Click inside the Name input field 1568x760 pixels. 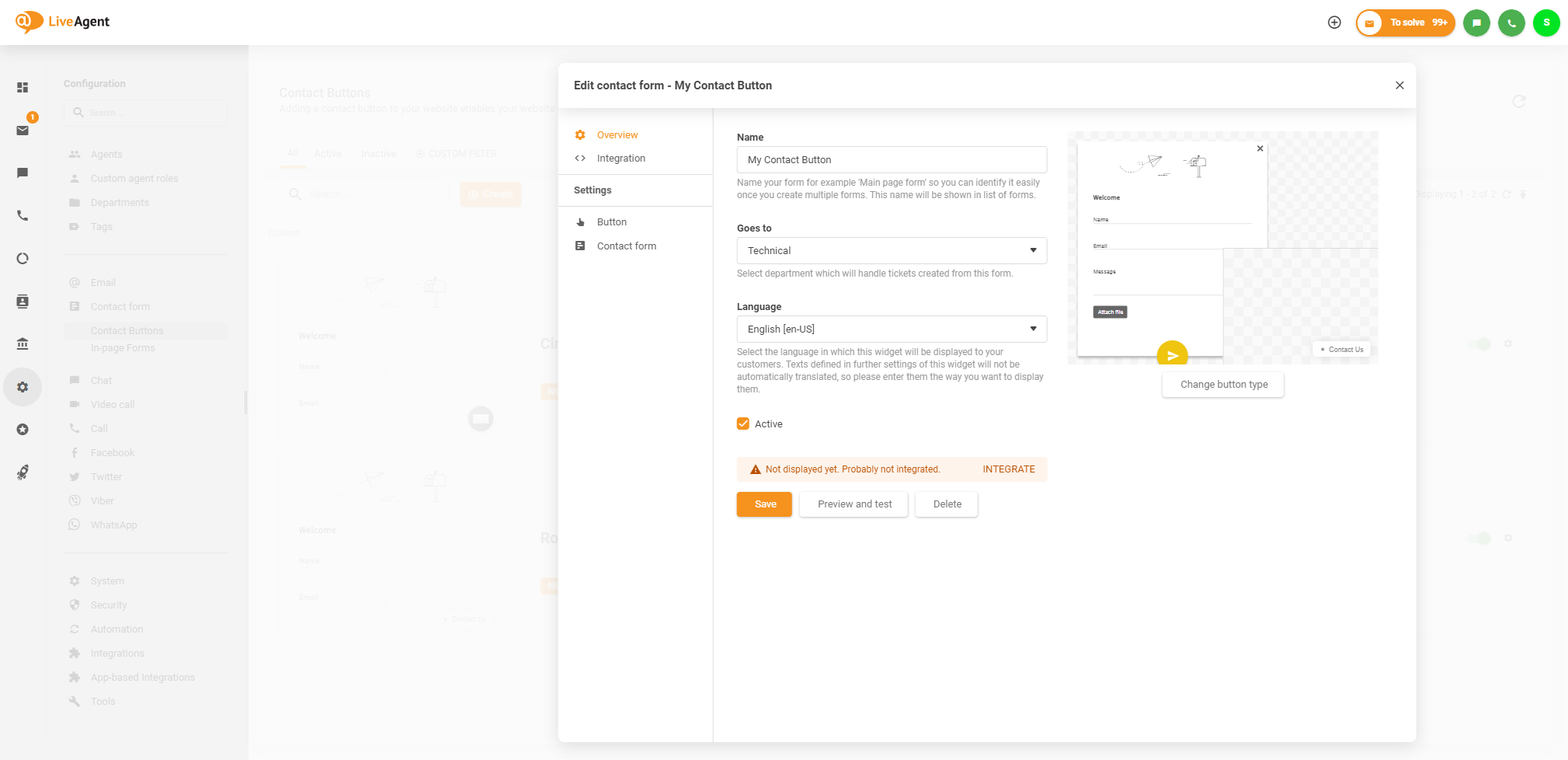tap(891, 159)
